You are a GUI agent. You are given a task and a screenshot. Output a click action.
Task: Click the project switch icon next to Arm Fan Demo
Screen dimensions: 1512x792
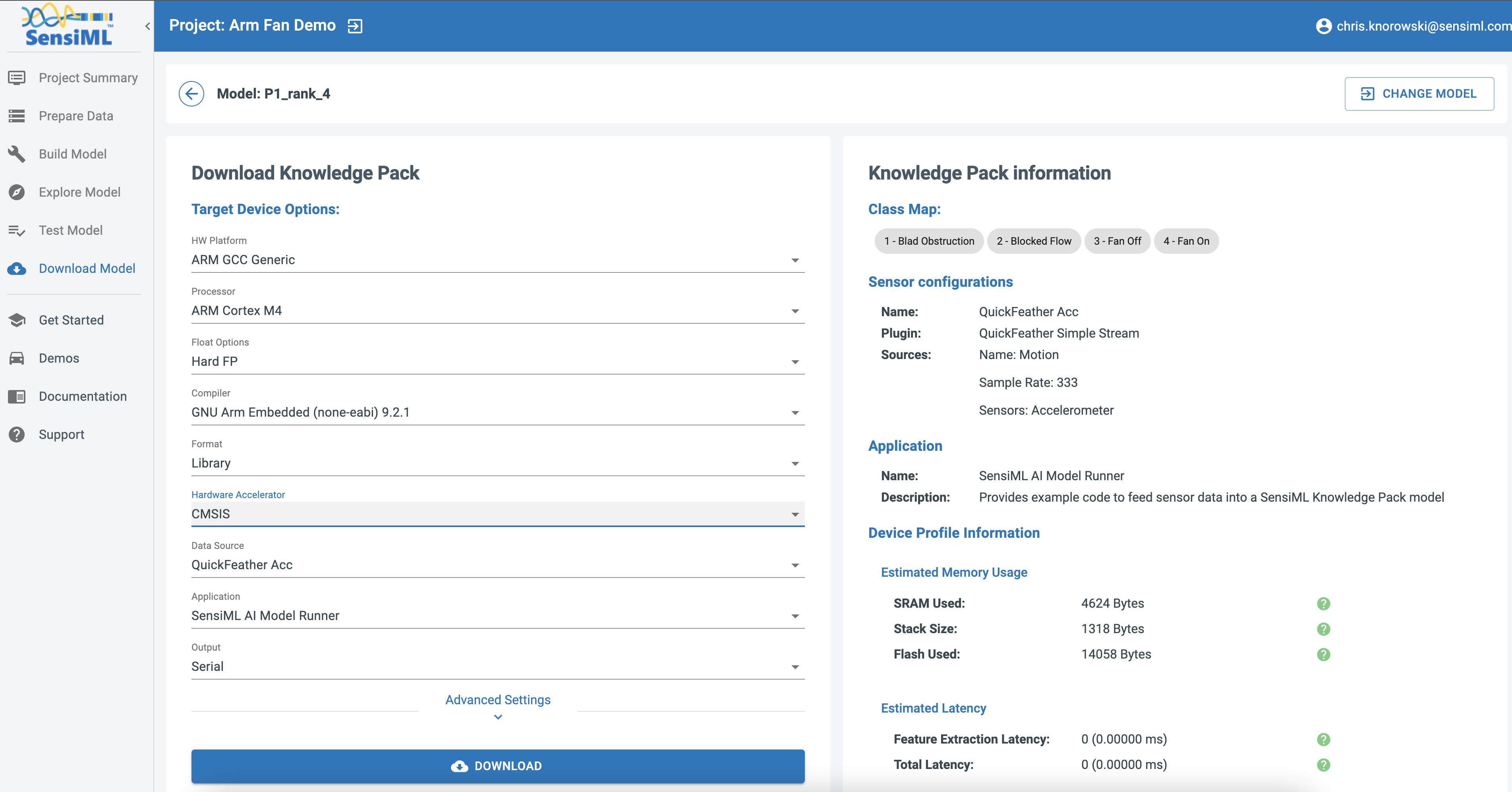[x=355, y=26]
